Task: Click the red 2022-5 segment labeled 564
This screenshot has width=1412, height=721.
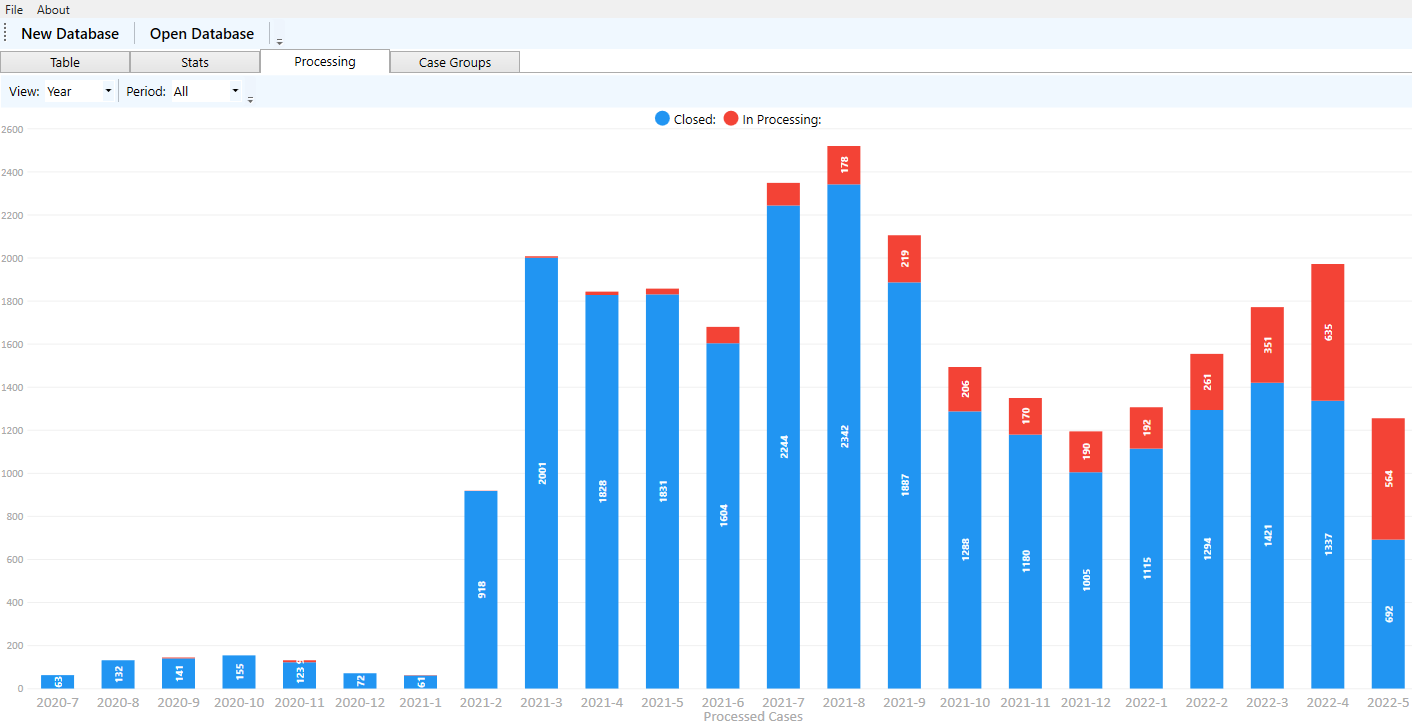Action: 1388,479
